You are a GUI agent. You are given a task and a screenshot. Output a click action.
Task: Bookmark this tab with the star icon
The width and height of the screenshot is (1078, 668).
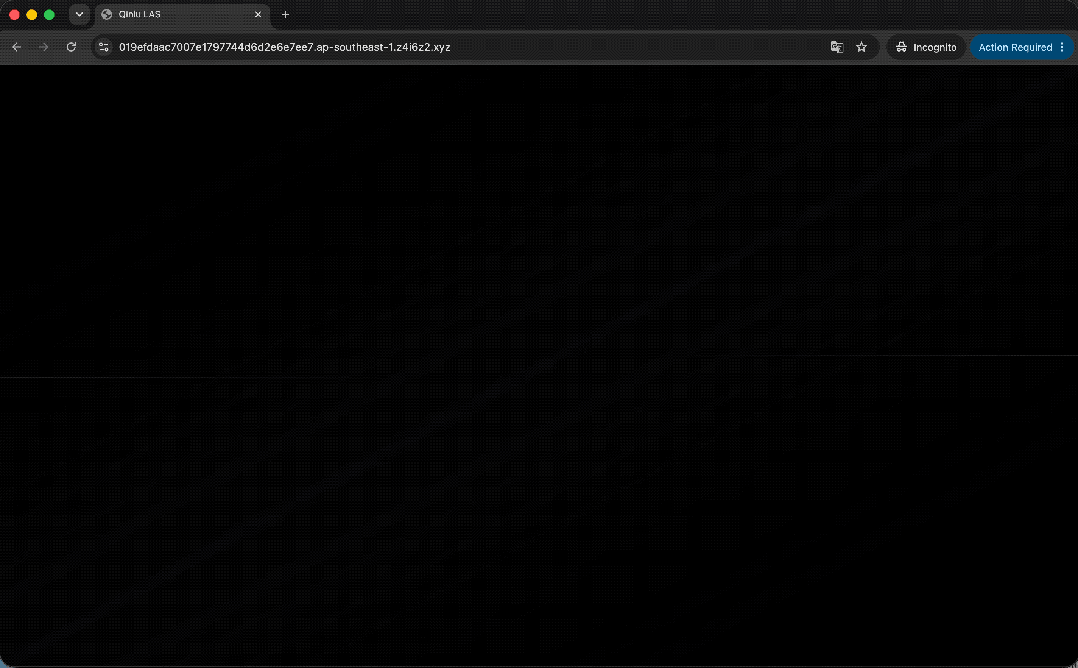coord(861,47)
